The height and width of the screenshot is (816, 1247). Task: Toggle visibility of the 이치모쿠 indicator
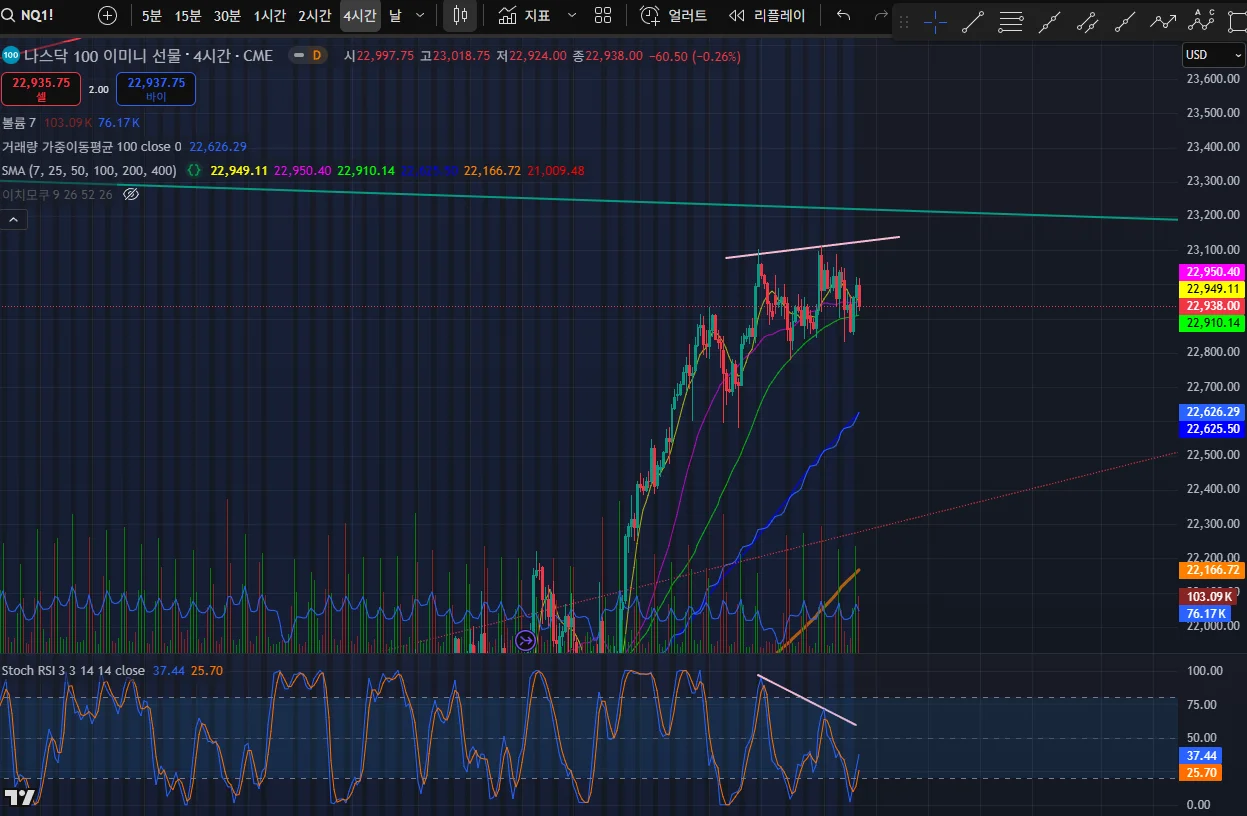tap(131, 194)
